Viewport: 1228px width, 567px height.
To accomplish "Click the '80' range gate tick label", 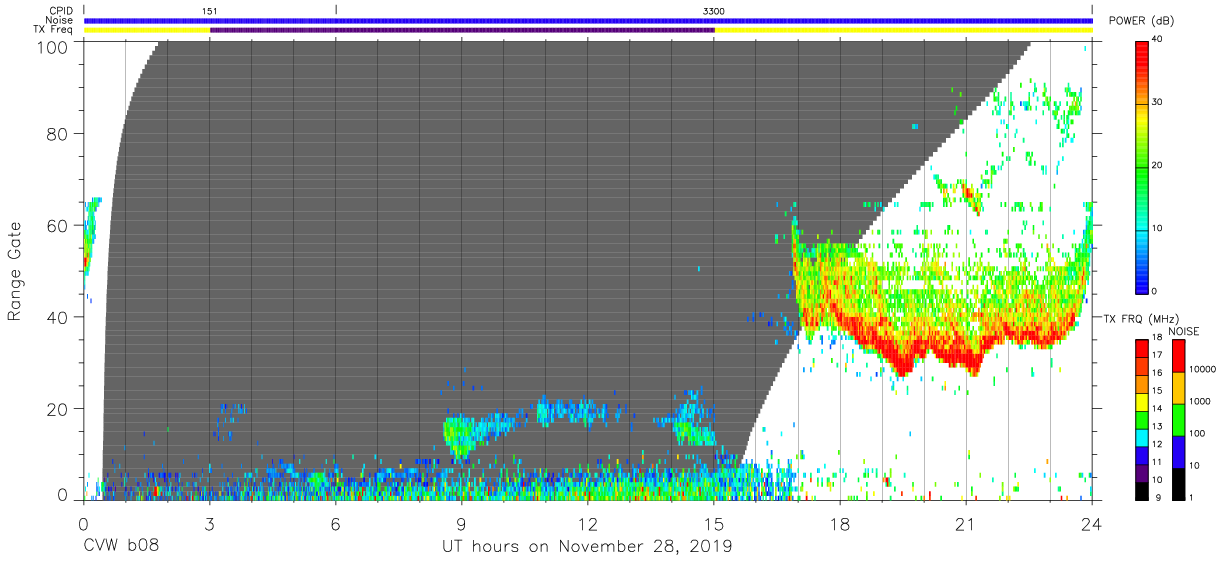I will pos(58,134).
